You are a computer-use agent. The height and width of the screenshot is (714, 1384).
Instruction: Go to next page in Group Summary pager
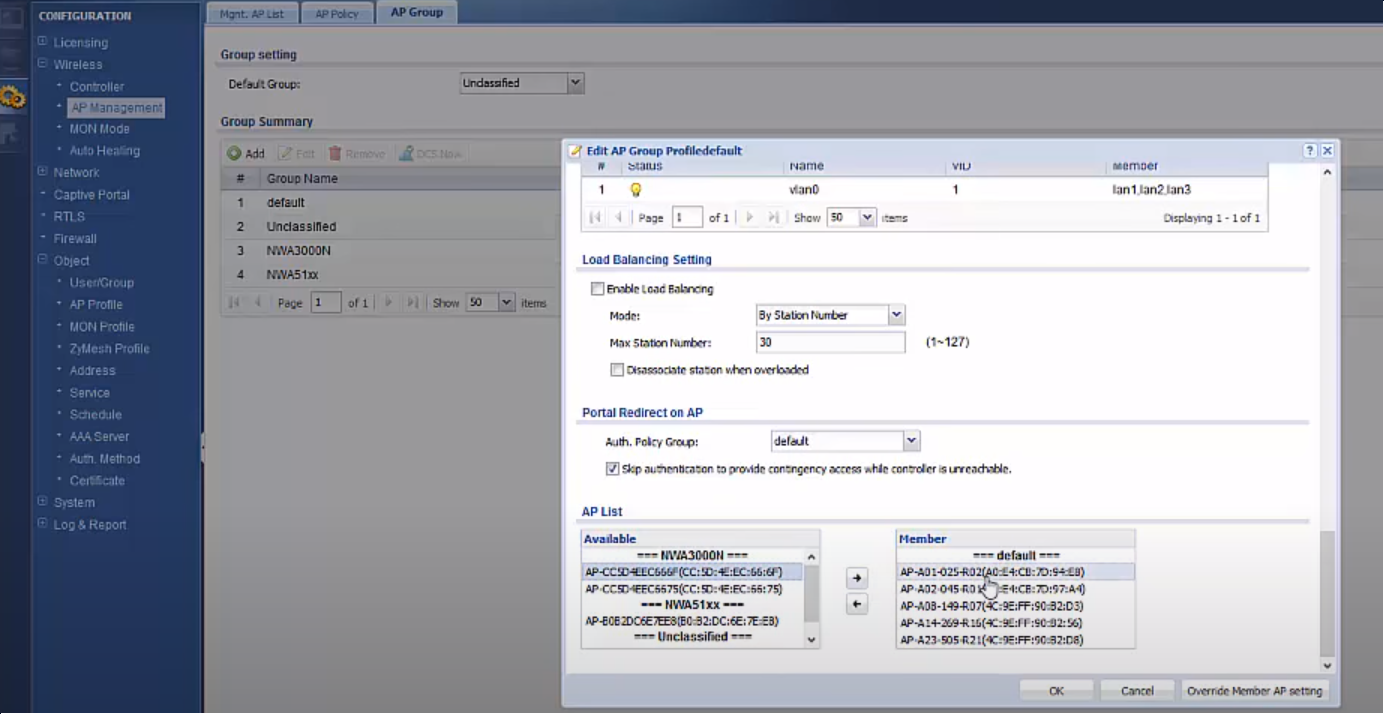click(x=388, y=303)
